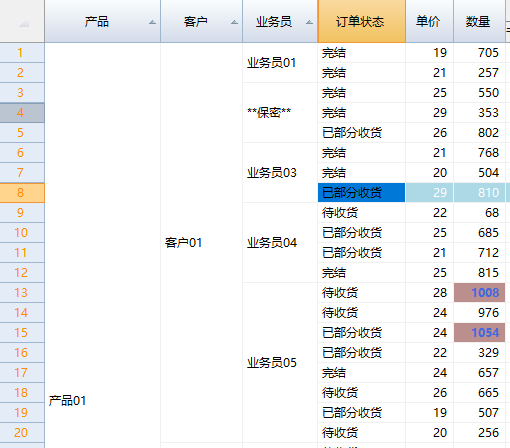The width and height of the screenshot is (510, 448).
Task: Select the 单价 column header
Action: [429, 21]
